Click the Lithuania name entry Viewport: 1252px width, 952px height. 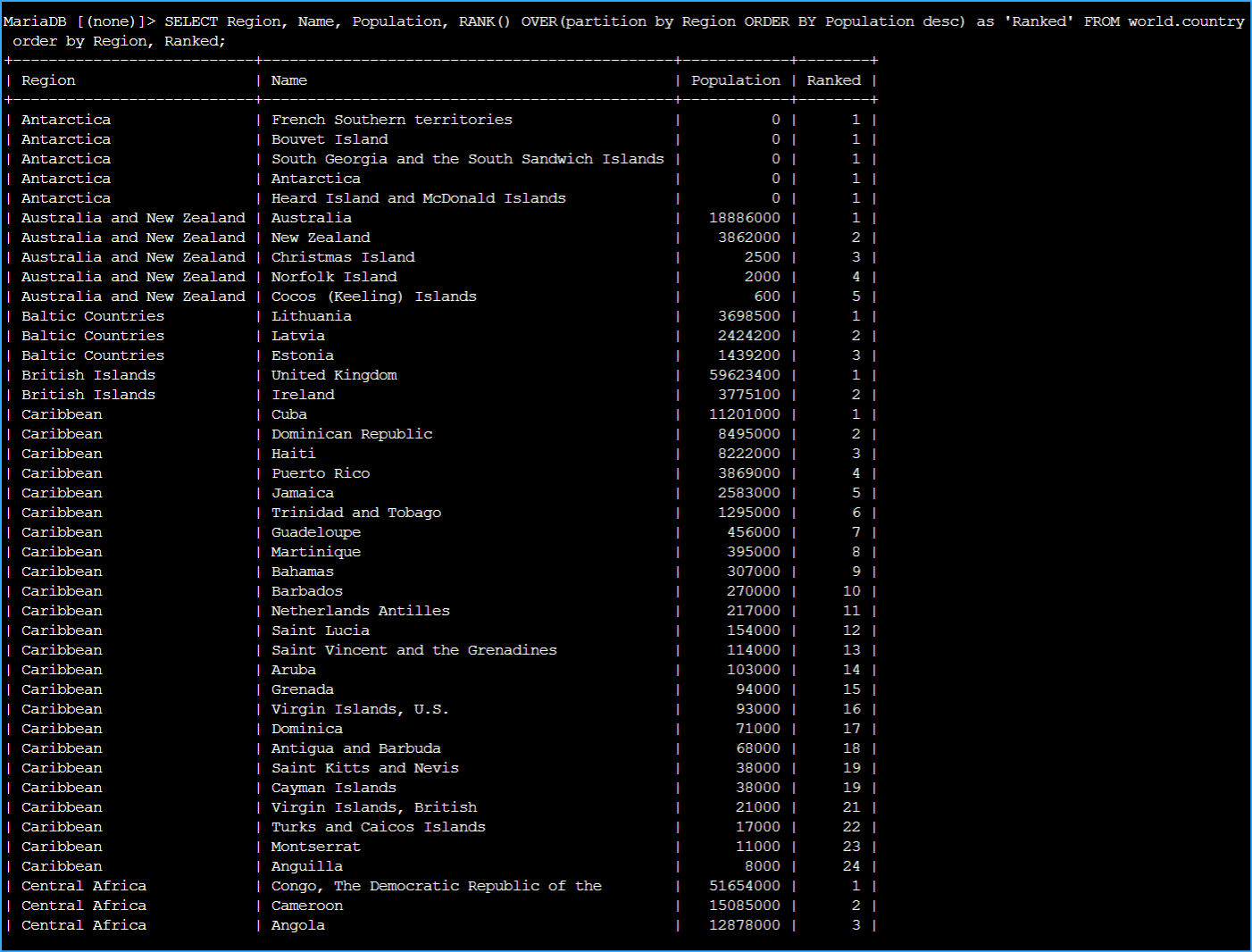click(311, 316)
